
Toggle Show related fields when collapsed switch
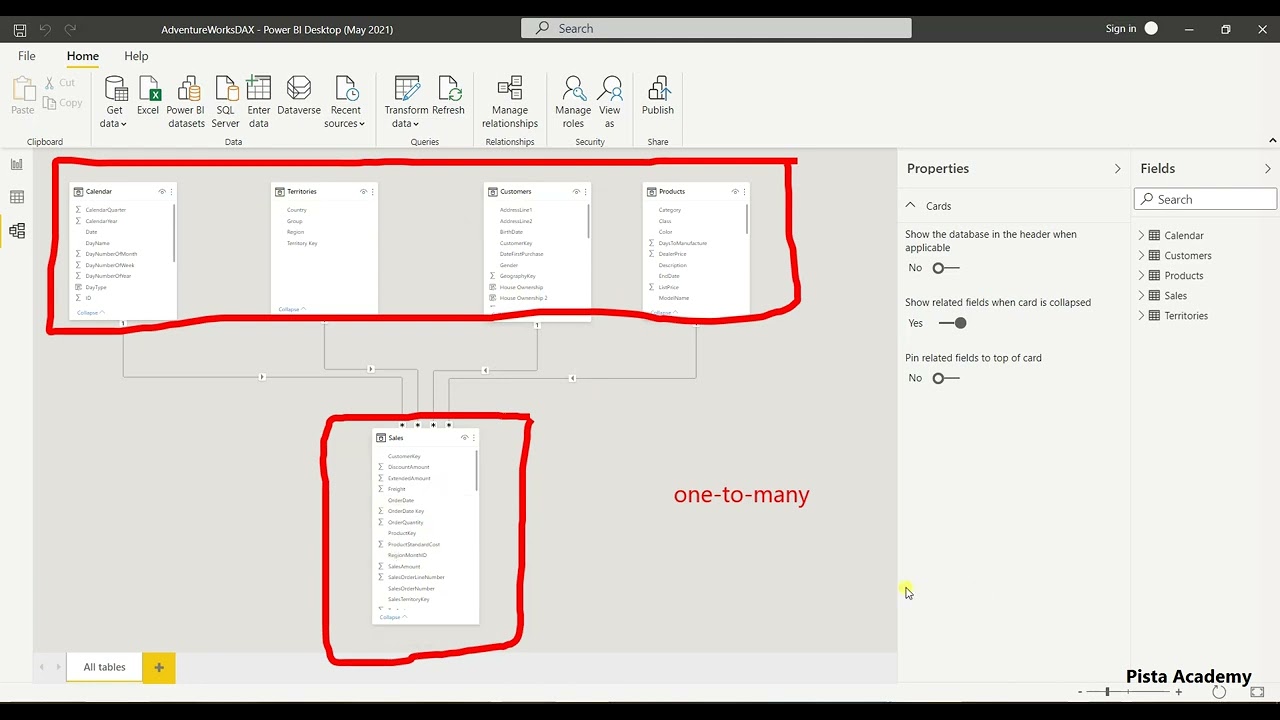tap(953, 323)
